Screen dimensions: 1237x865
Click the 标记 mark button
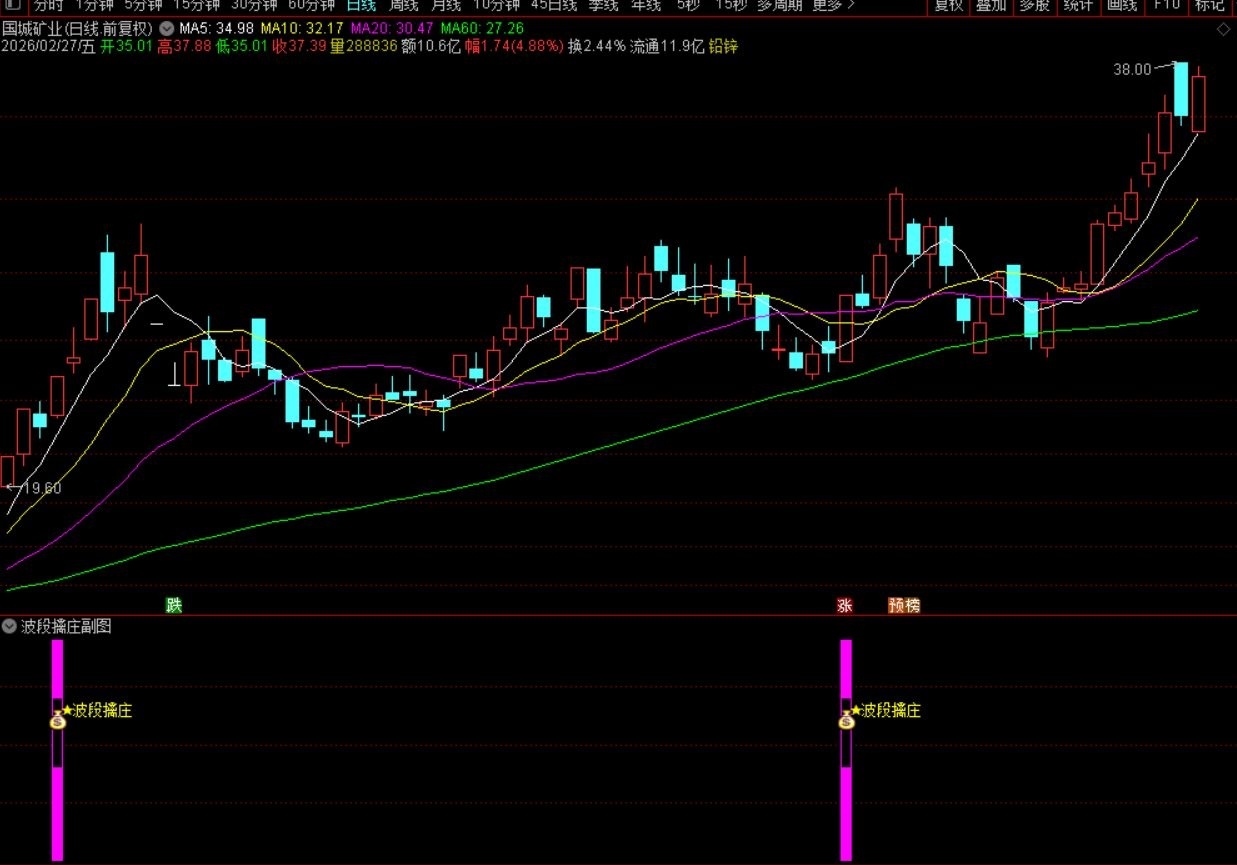click(1209, 5)
